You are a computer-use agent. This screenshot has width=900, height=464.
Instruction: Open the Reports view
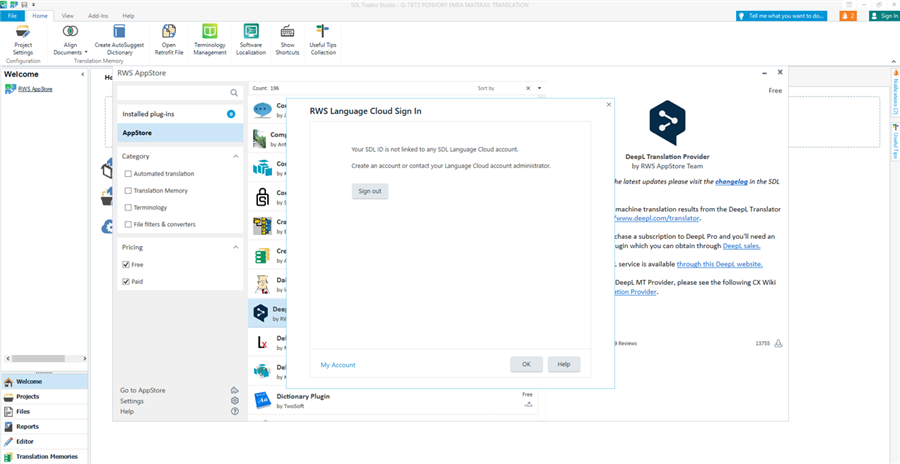44,427
